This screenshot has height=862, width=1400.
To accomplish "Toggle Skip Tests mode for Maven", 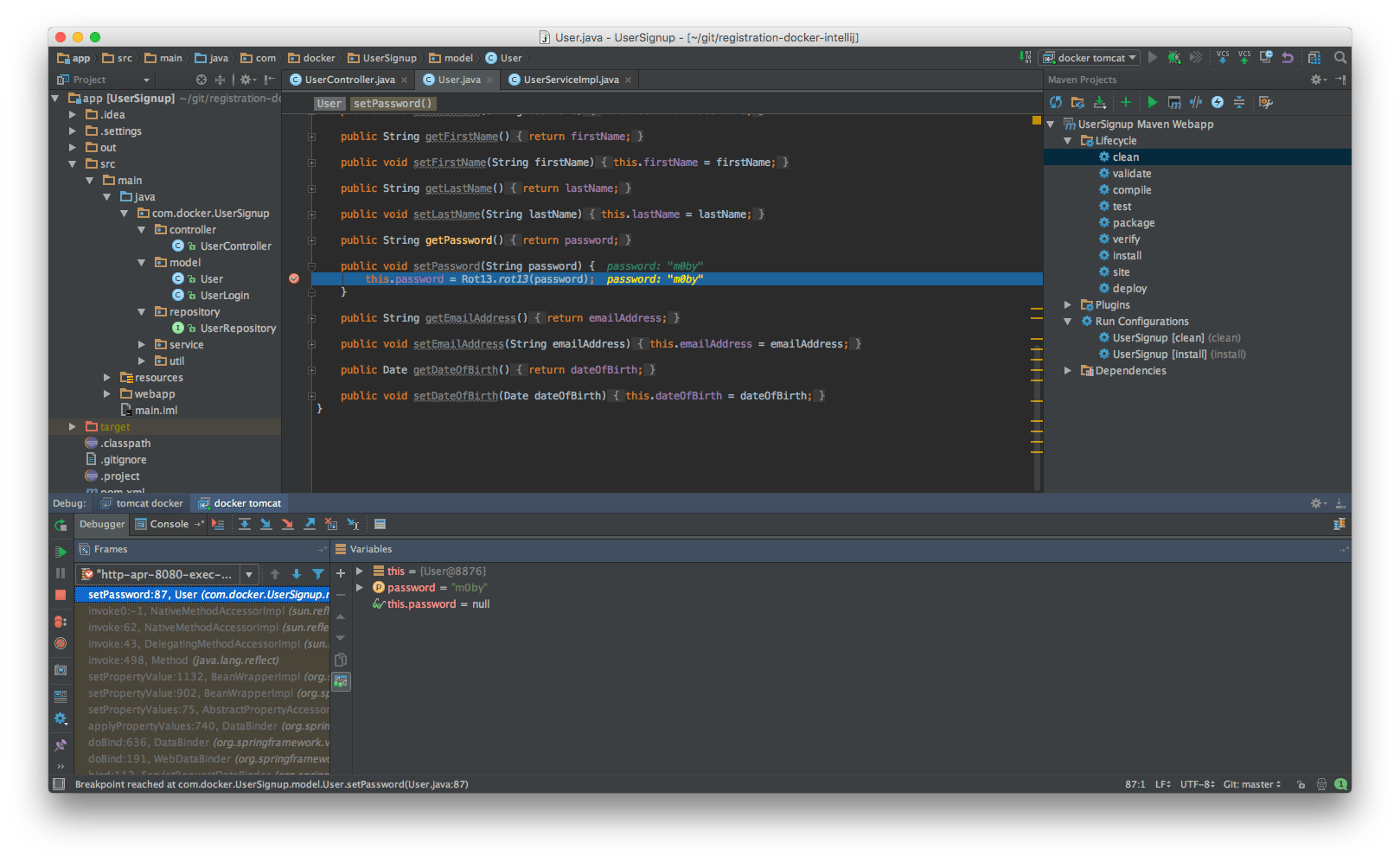I will (1196, 102).
